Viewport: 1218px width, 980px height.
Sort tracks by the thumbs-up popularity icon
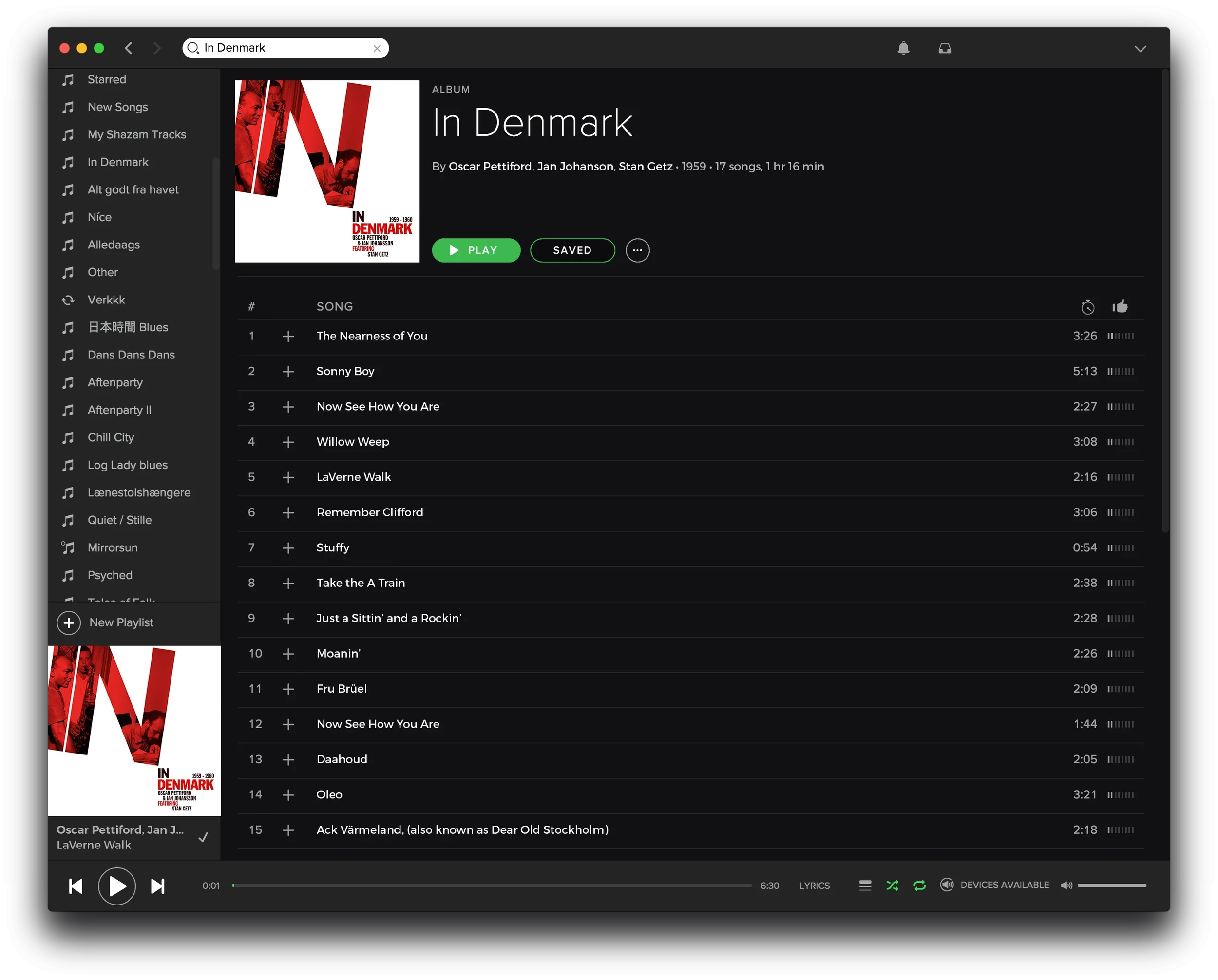coord(1120,306)
